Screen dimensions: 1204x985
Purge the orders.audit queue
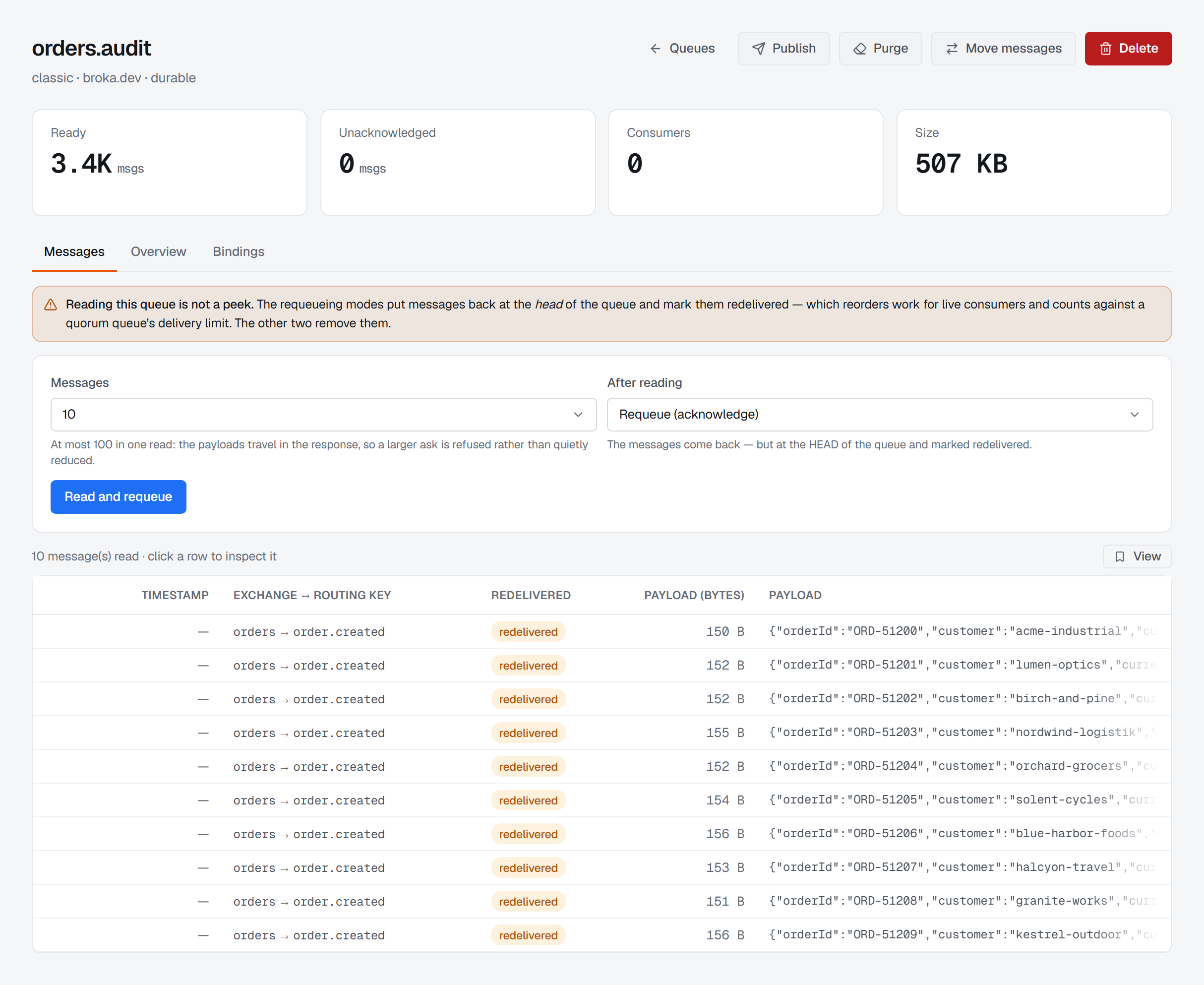[x=880, y=48]
